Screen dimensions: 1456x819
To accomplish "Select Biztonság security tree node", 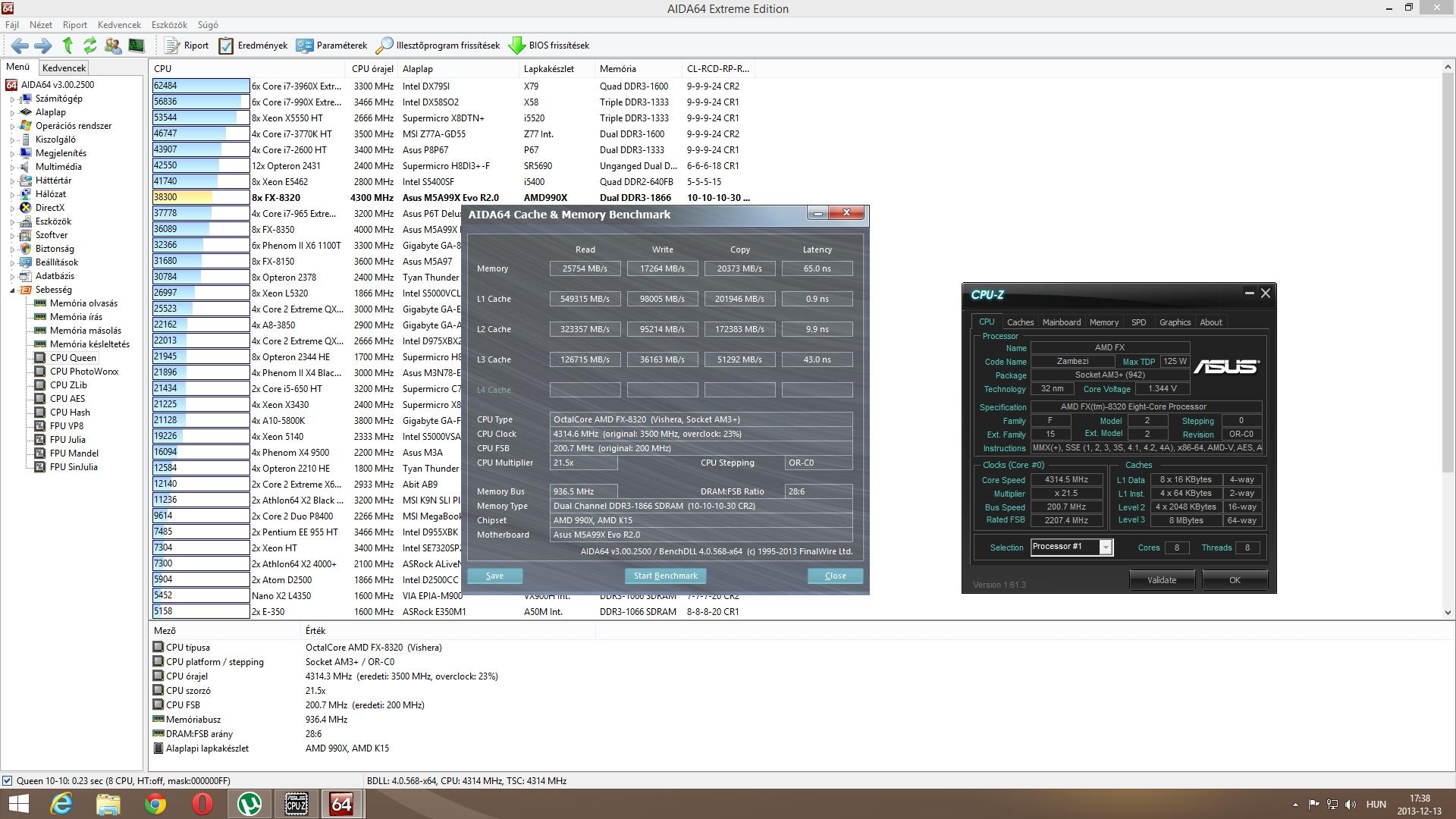I will [x=55, y=249].
